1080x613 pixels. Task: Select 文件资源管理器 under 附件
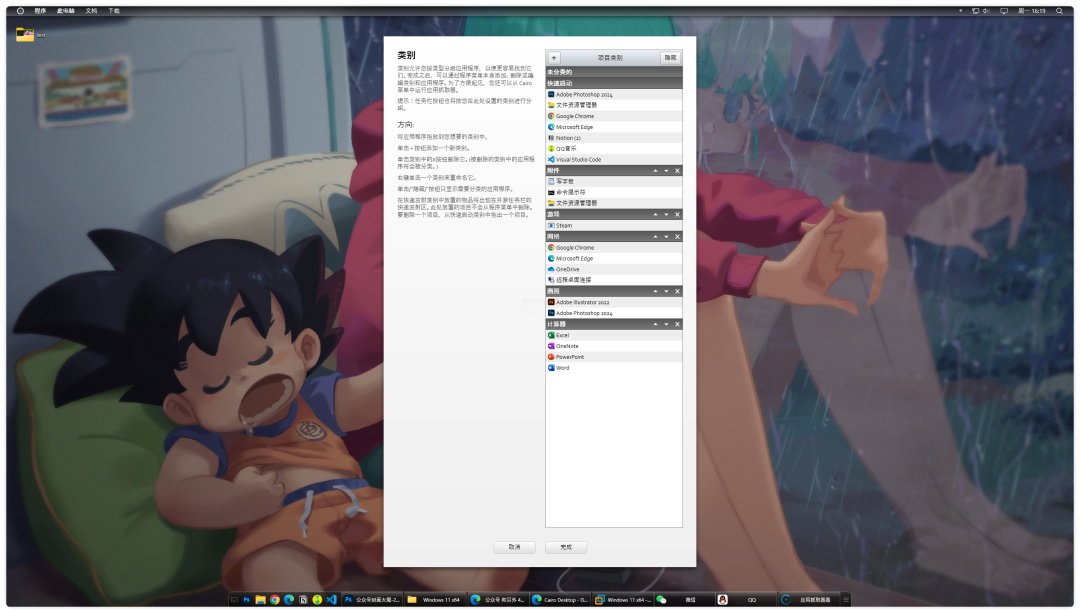tap(614, 203)
